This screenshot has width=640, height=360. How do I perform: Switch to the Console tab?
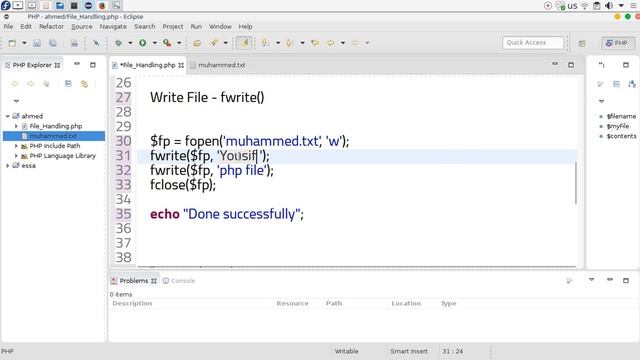click(179, 281)
